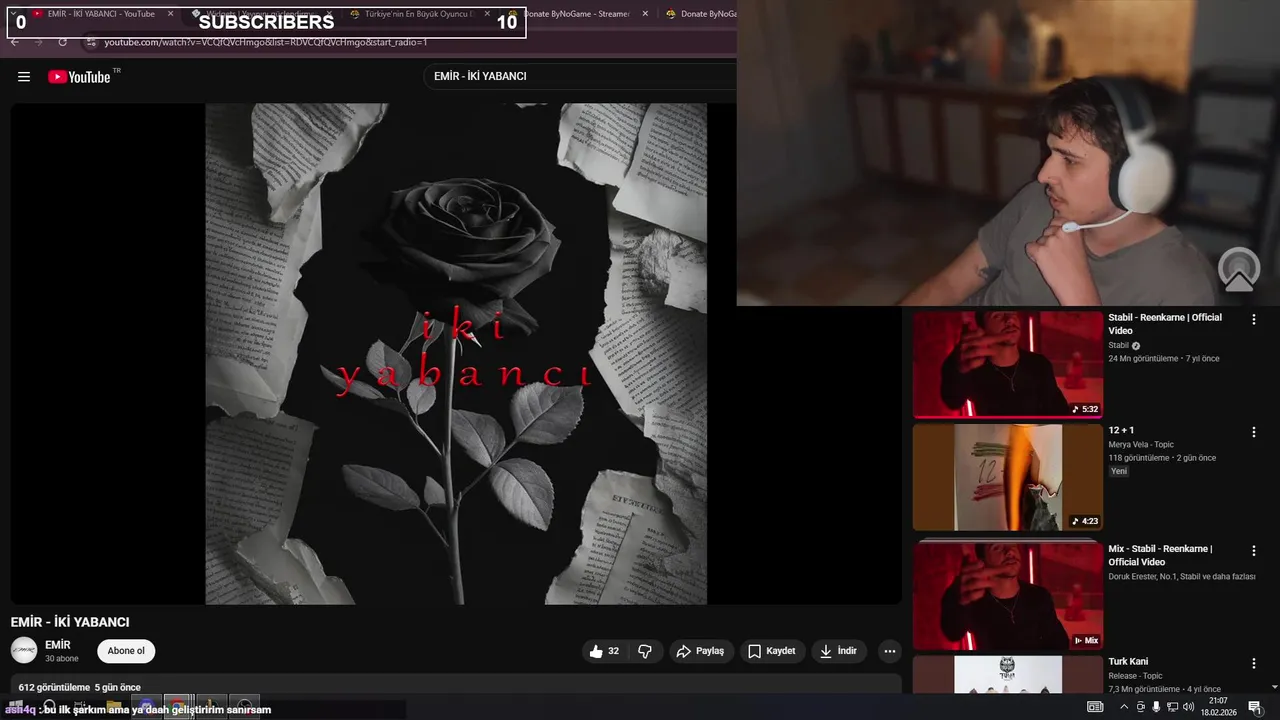
Task: Click the İndir download button
Action: [x=839, y=651]
